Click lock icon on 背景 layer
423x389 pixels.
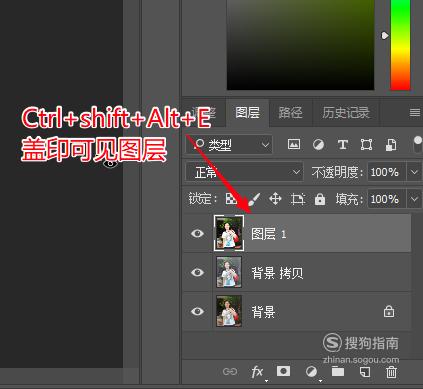[389, 311]
